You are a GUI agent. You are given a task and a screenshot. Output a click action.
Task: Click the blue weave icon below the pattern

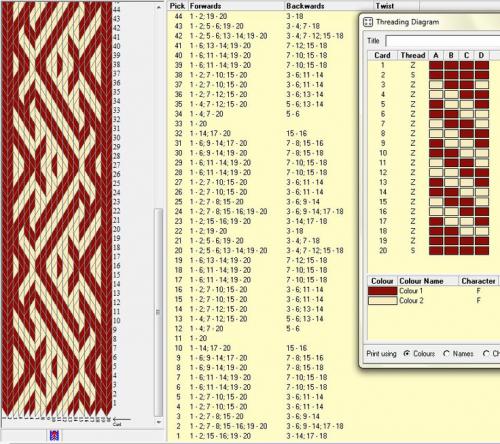(54, 435)
